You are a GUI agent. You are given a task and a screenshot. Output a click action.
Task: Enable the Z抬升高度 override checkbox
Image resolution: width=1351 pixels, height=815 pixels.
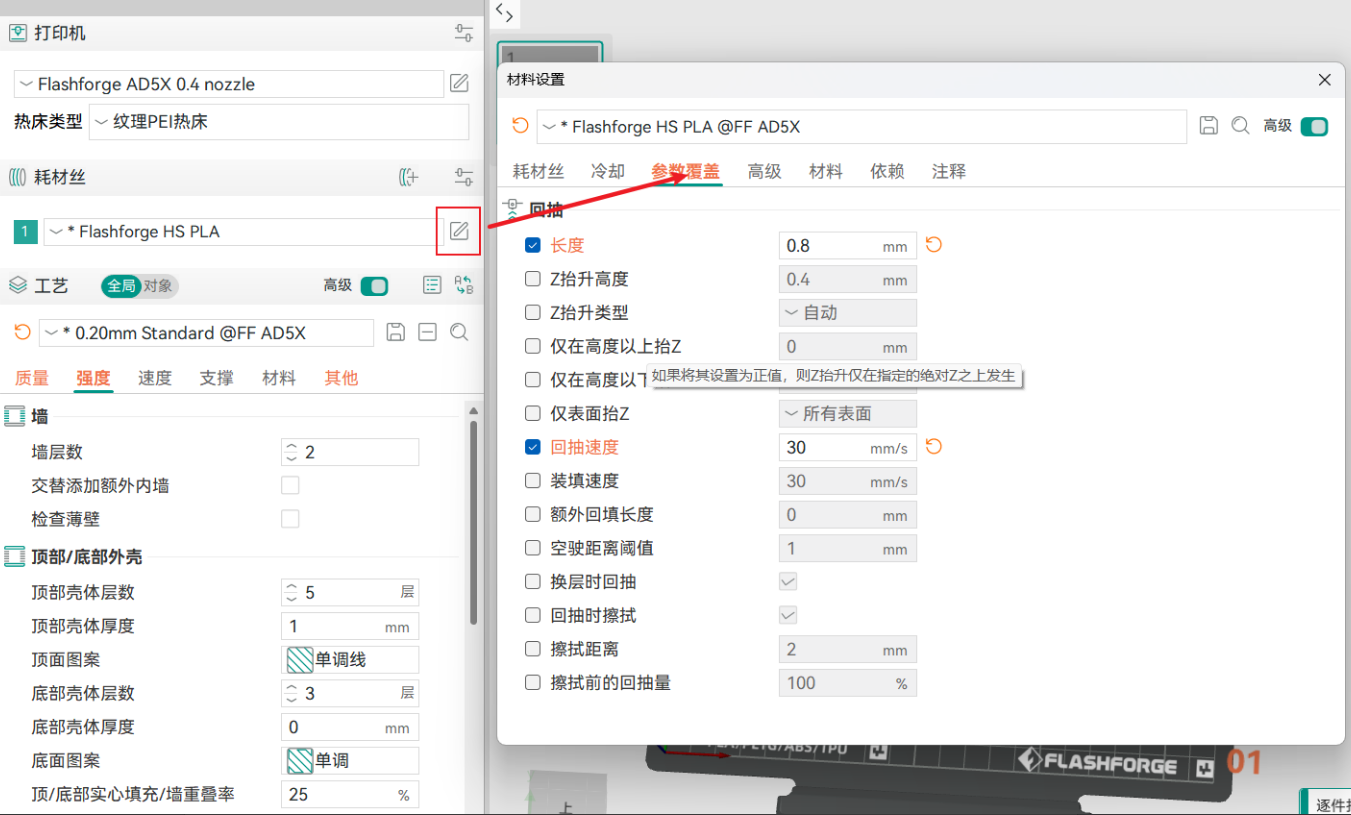point(533,279)
